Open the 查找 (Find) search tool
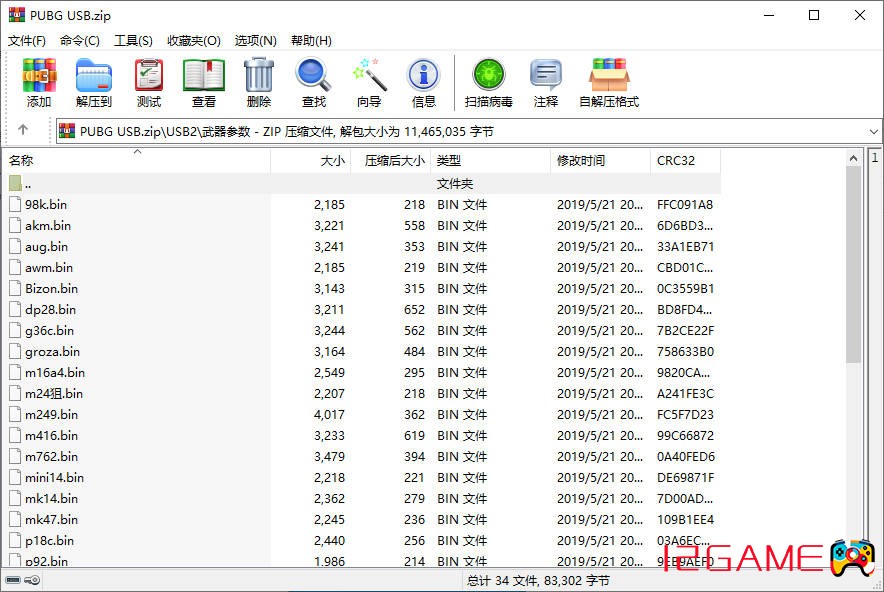 313,82
